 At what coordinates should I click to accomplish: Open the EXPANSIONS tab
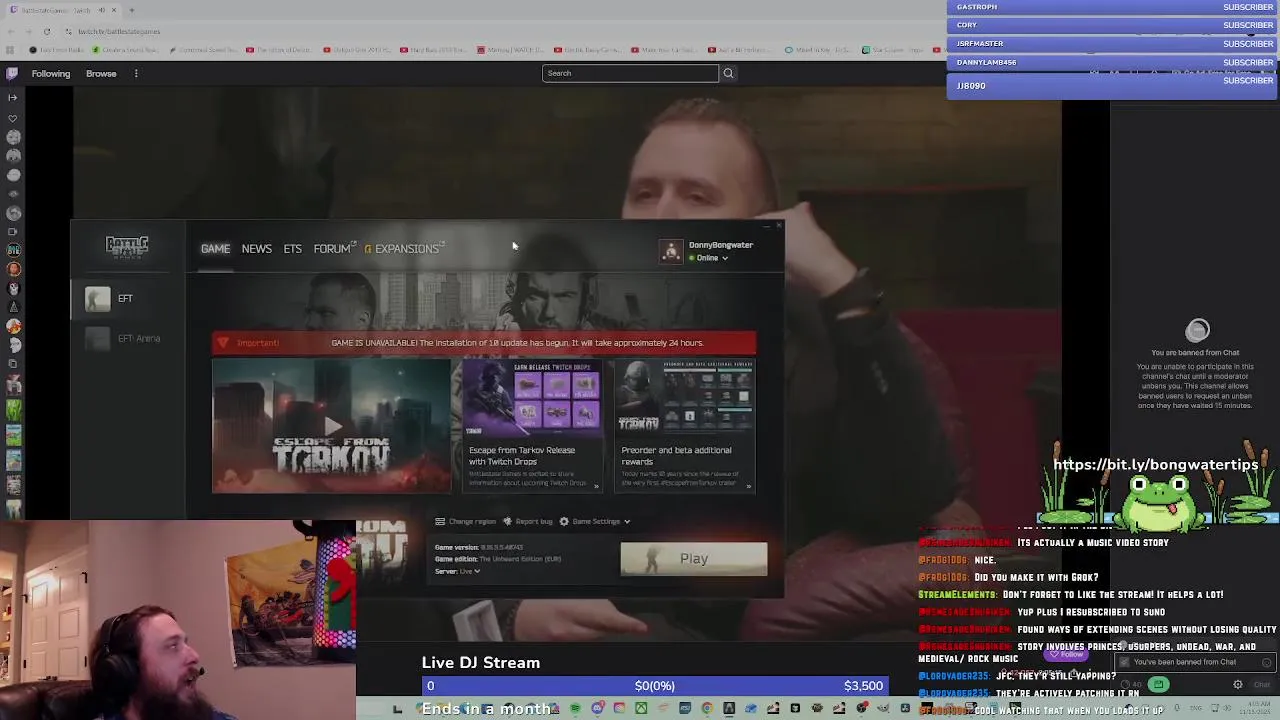click(x=406, y=249)
